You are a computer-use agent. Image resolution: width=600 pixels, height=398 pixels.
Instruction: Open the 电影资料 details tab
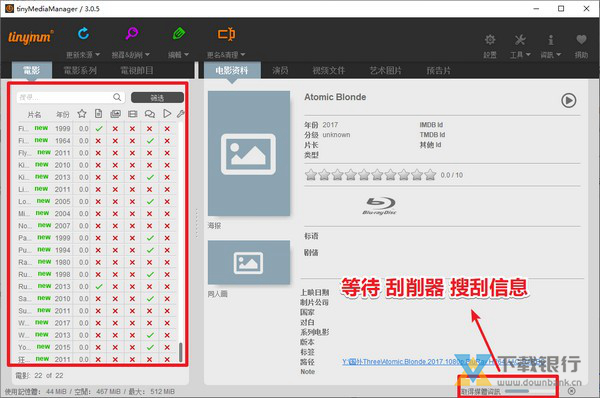pyautogui.click(x=232, y=70)
